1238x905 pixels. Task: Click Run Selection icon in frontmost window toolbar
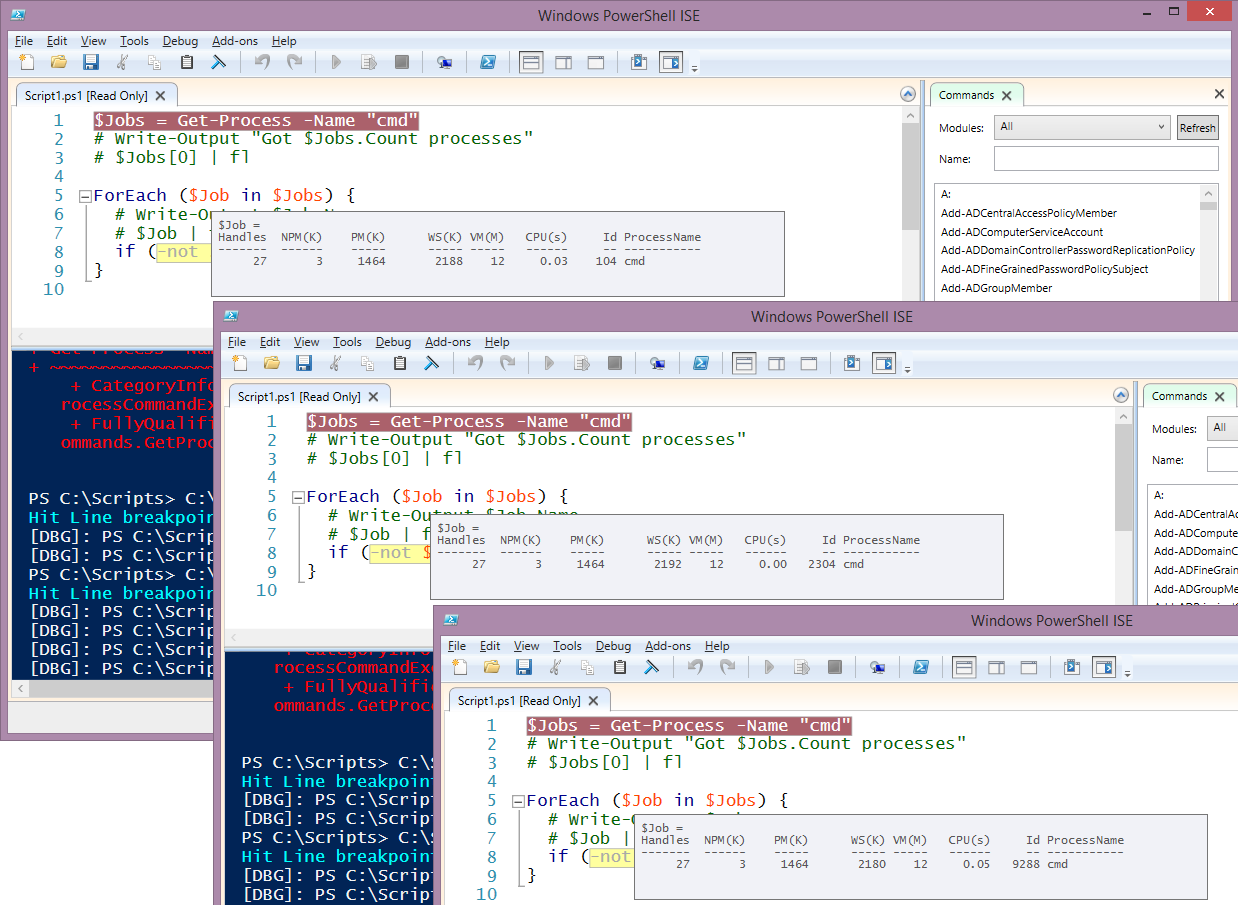coord(802,667)
